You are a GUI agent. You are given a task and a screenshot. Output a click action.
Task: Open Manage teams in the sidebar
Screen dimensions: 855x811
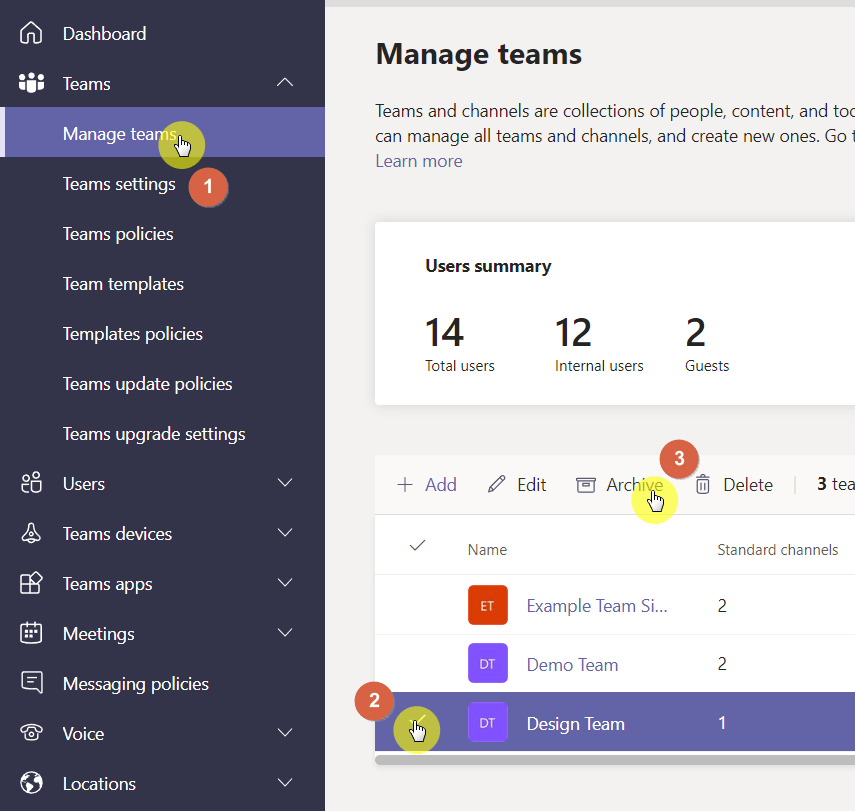click(x=162, y=133)
